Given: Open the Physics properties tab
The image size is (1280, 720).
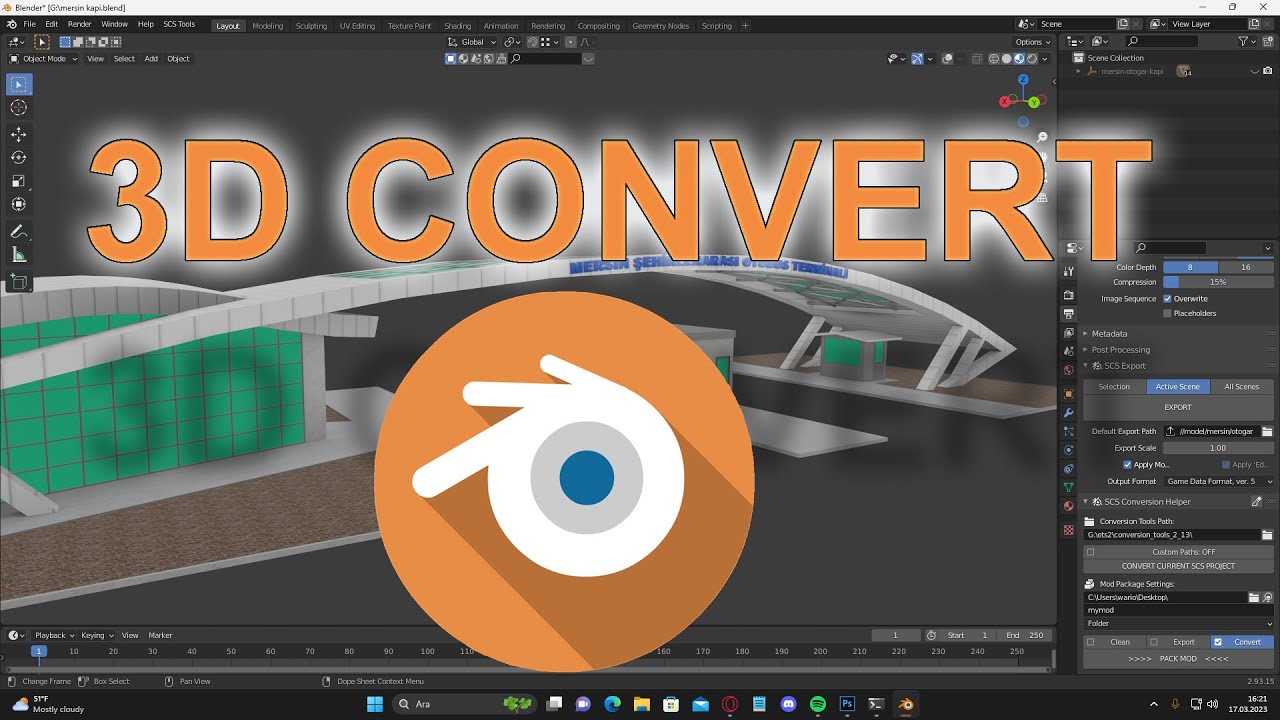Looking at the screenshot, I should point(1069,450).
